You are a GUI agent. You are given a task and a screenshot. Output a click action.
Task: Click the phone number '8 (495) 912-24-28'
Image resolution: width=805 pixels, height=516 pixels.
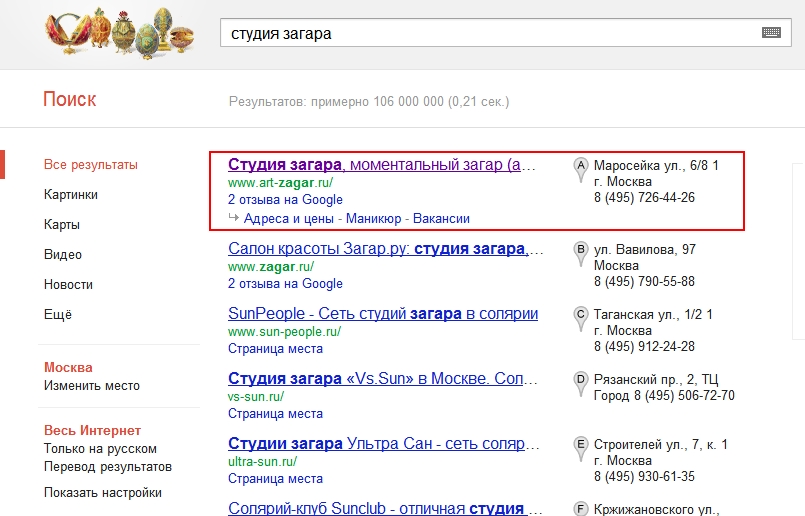point(644,347)
